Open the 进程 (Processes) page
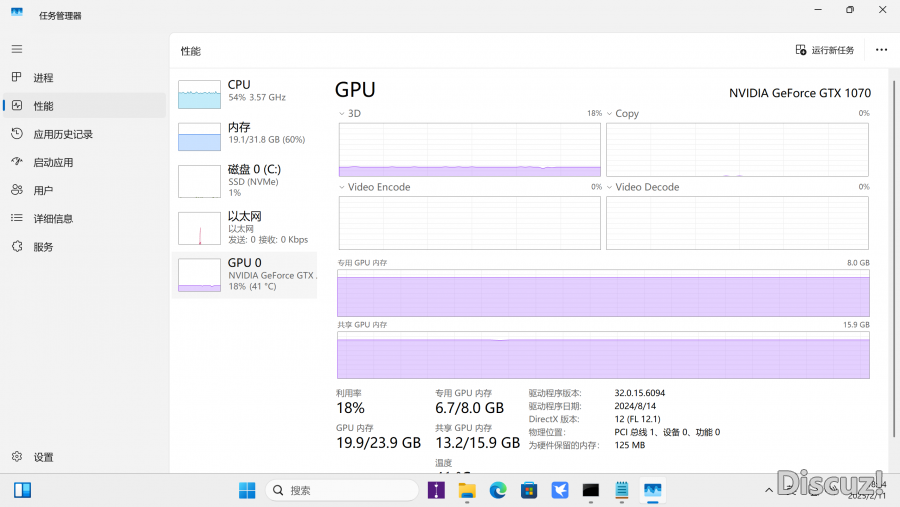The height and width of the screenshot is (507, 900). coord(84,78)
